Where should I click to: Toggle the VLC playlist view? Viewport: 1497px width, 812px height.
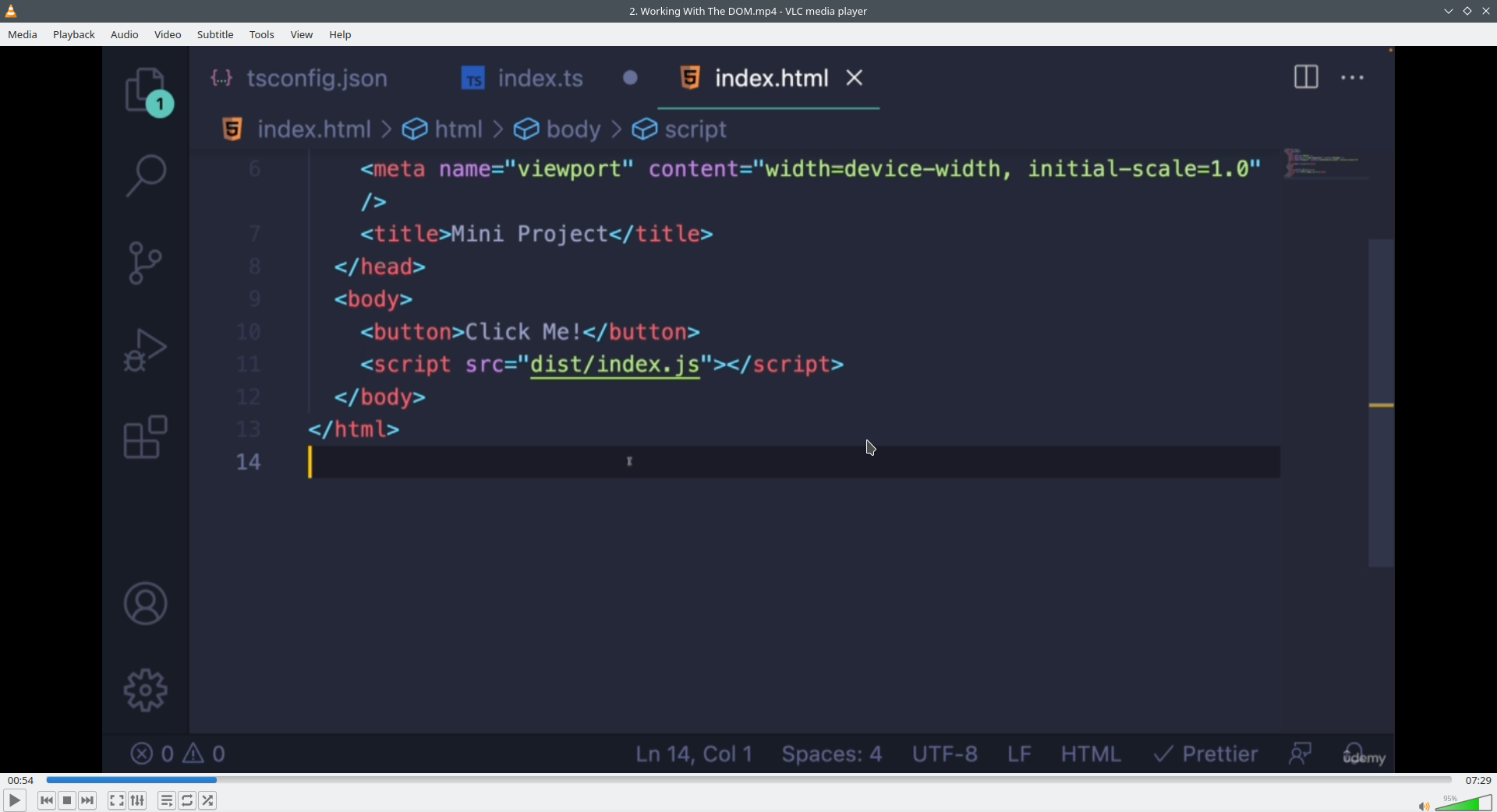click(x=167, y=800)
